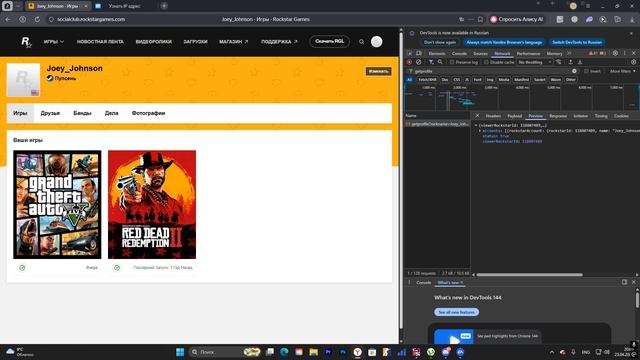Open the site search magnifier icon
Screen dimensions: 640x360
pyautogui.click(x=361, y=42)
